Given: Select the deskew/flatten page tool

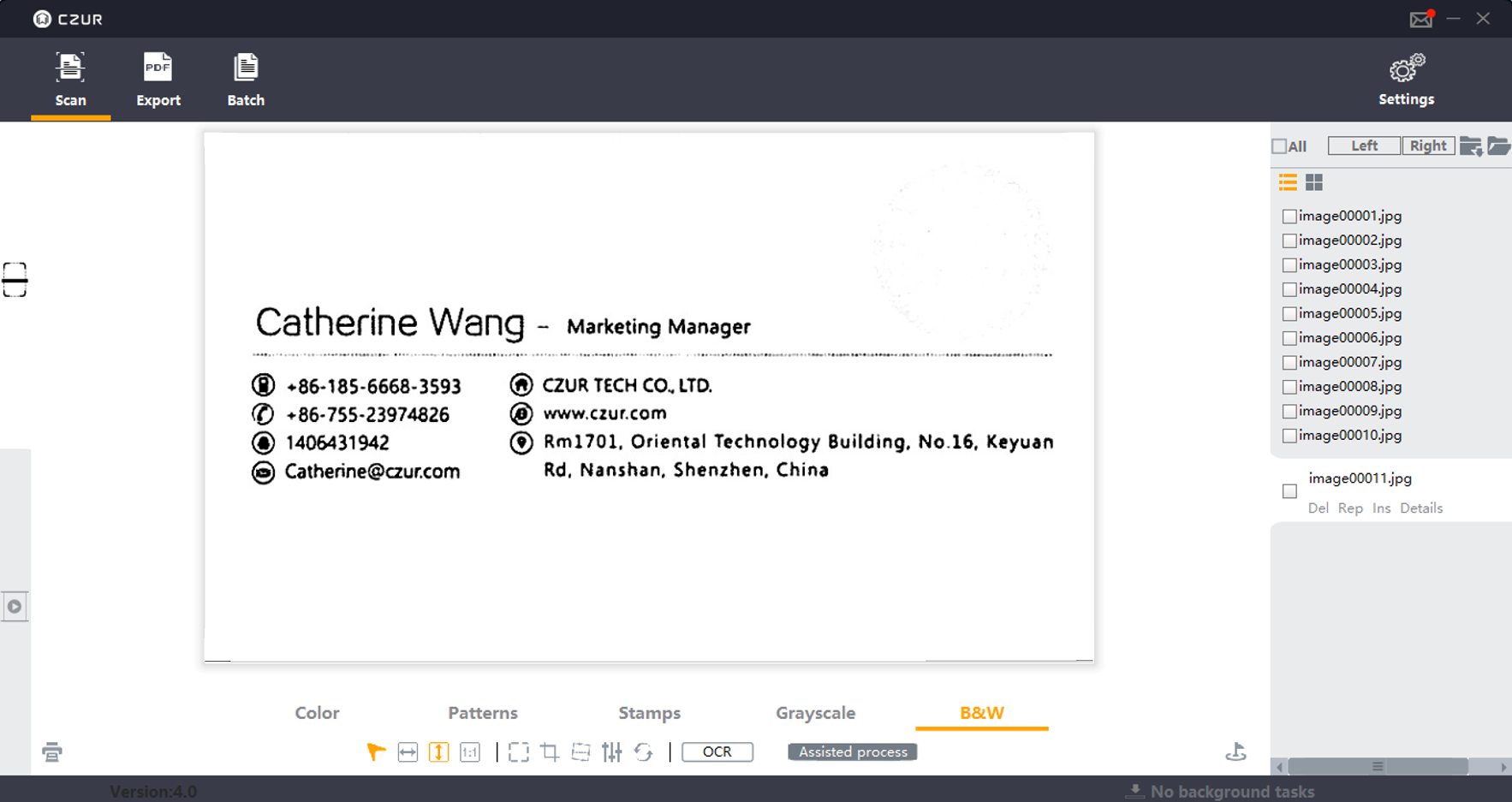Looking at the screenshot, I should (580, 752).
